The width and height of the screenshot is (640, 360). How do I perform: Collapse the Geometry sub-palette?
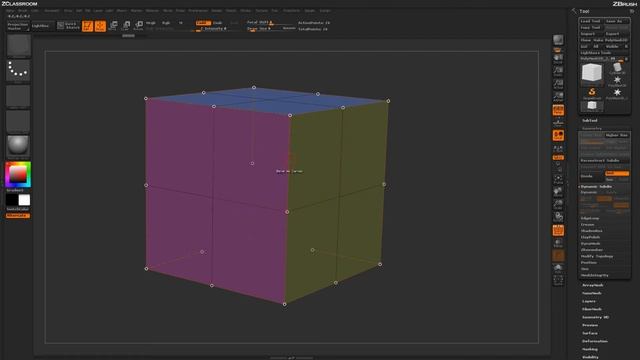coord(592,128)
